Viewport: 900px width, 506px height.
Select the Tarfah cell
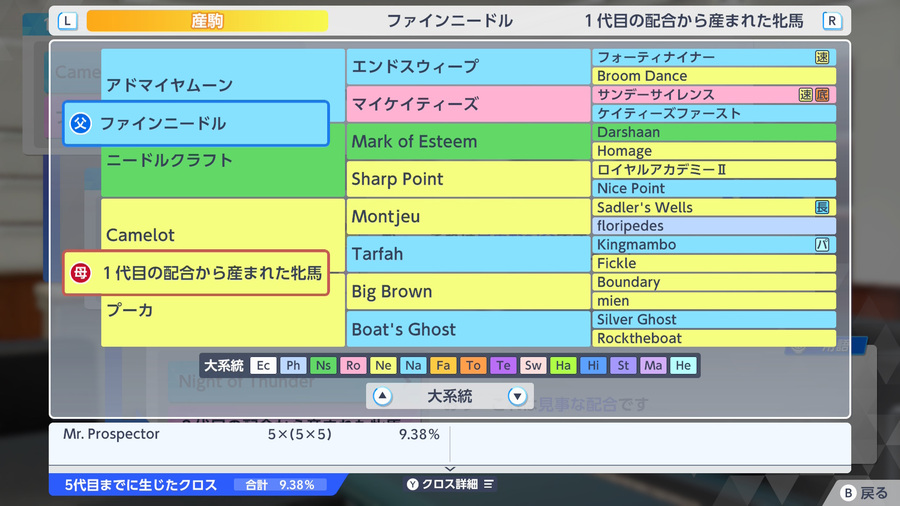[468, 254]
